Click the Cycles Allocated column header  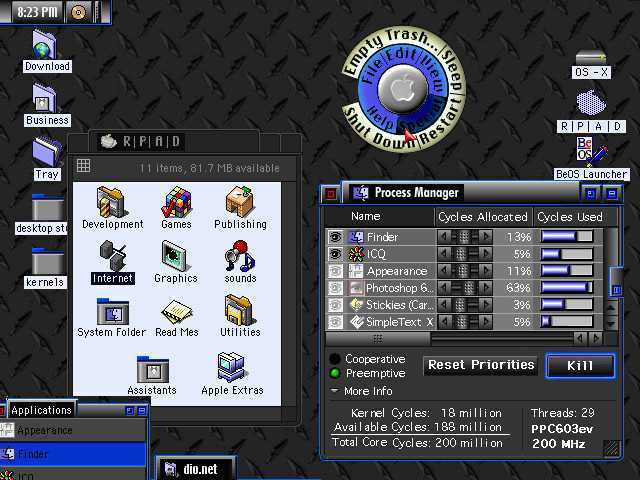point(482,216)
